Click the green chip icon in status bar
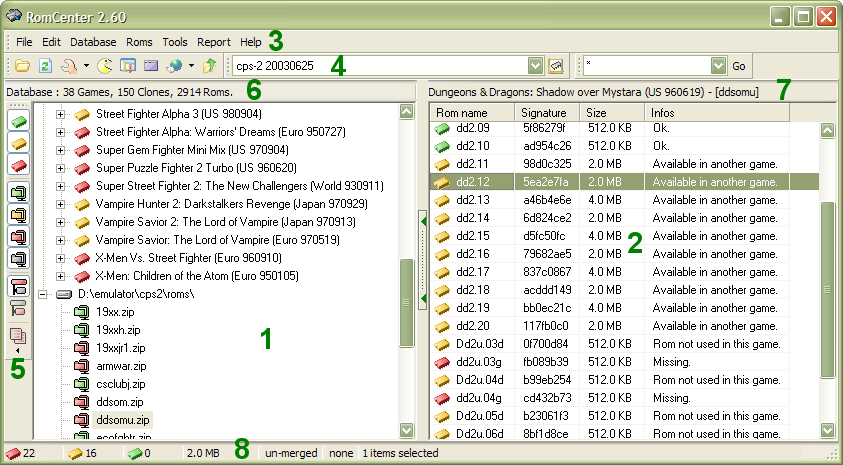 (x=134, y=453)
